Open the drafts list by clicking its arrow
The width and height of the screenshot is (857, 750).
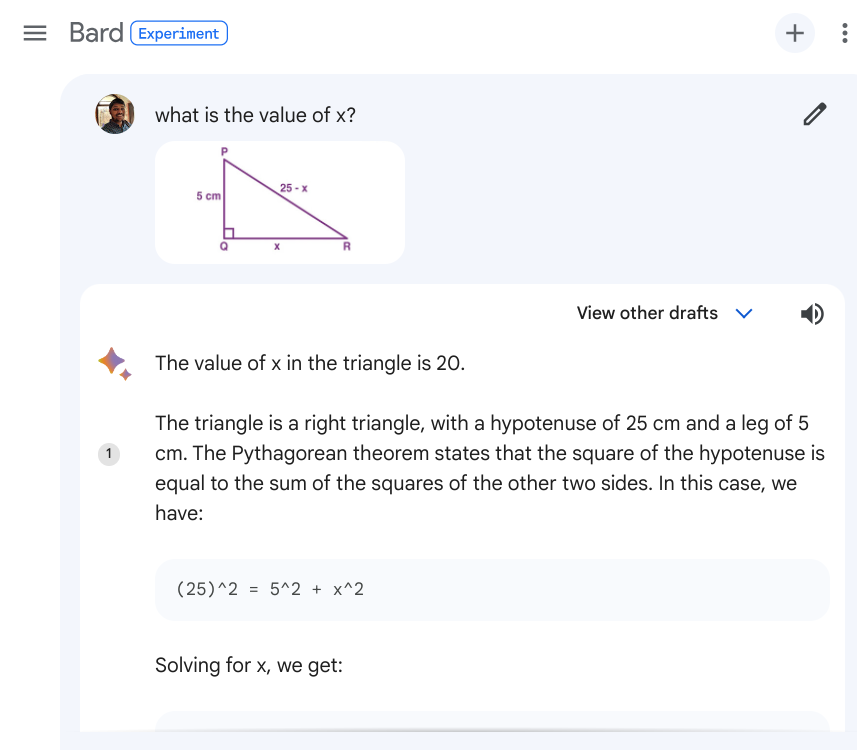pos(744,313)
